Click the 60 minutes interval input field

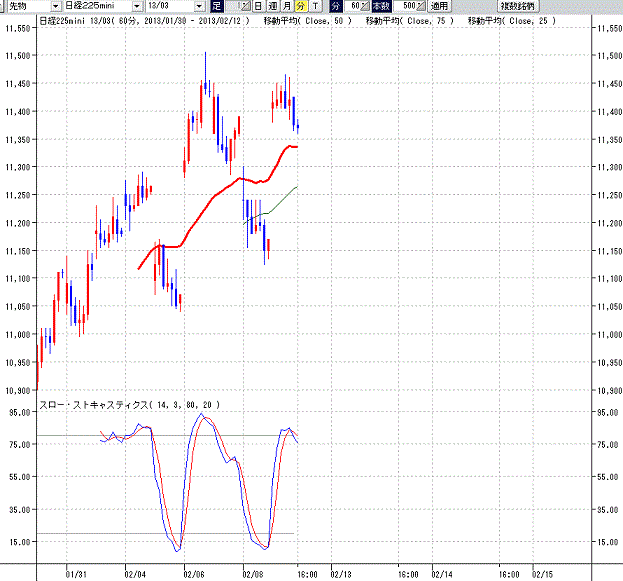(x=352, y=6)
